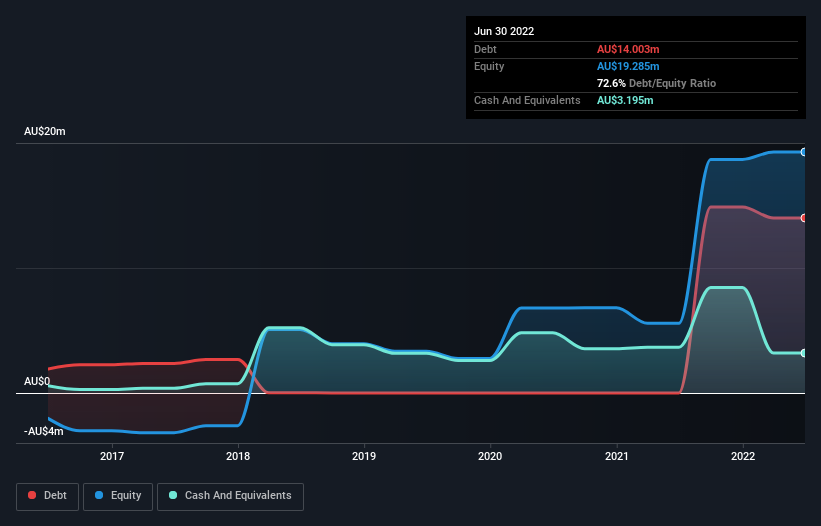Click the -AU$4m y-axis label
This screenshot has width=821, height=526.
[x=43, y=431]
